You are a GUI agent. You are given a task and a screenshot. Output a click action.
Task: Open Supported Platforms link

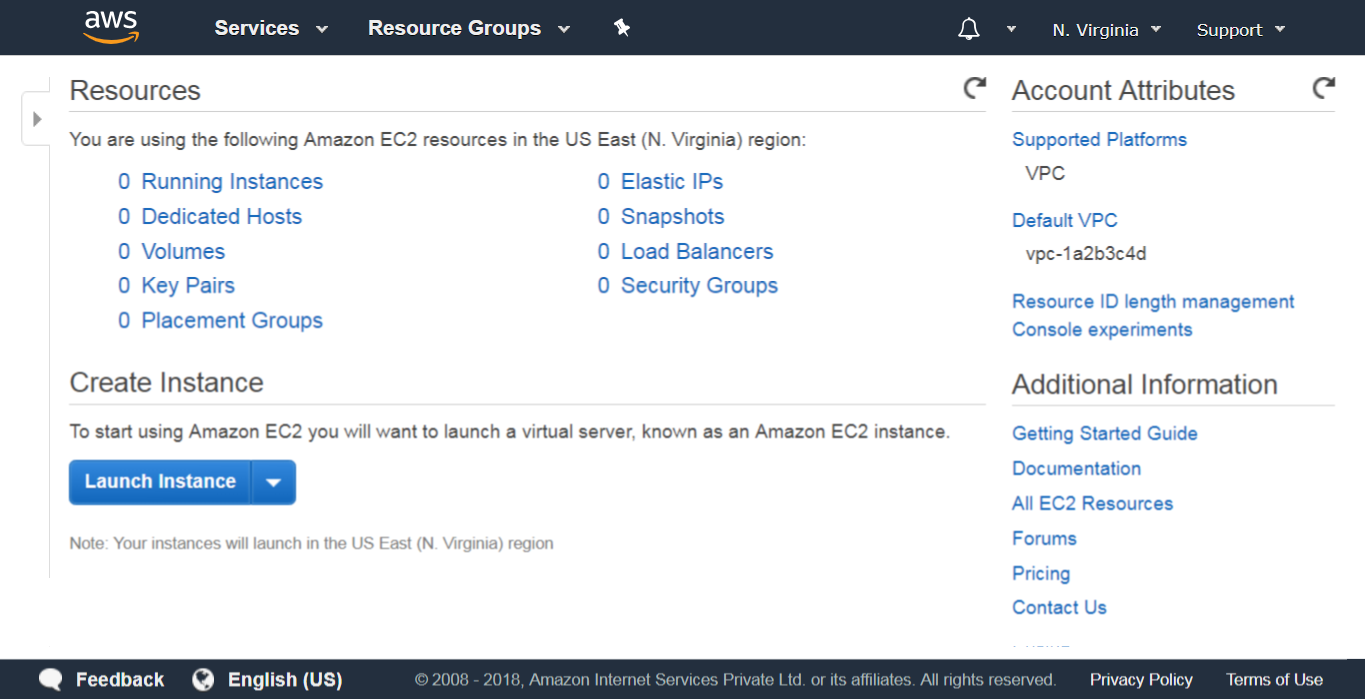point(1099,140)
